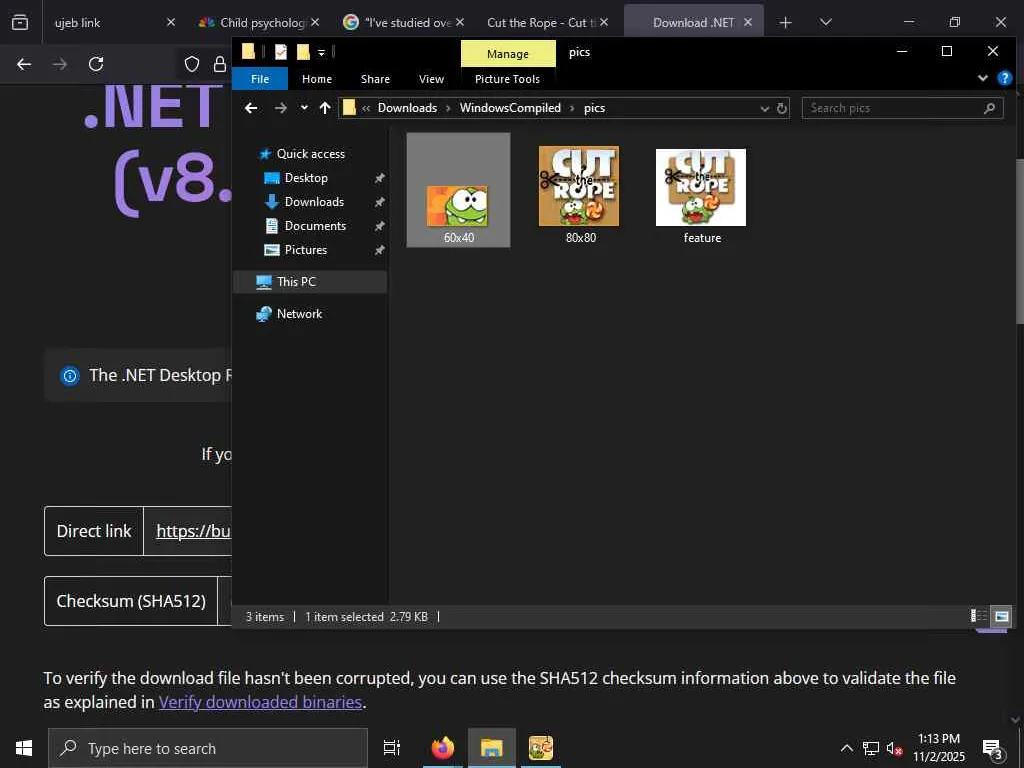Open Customize Quick Access Toolbar dropdown

coord(321,52)
